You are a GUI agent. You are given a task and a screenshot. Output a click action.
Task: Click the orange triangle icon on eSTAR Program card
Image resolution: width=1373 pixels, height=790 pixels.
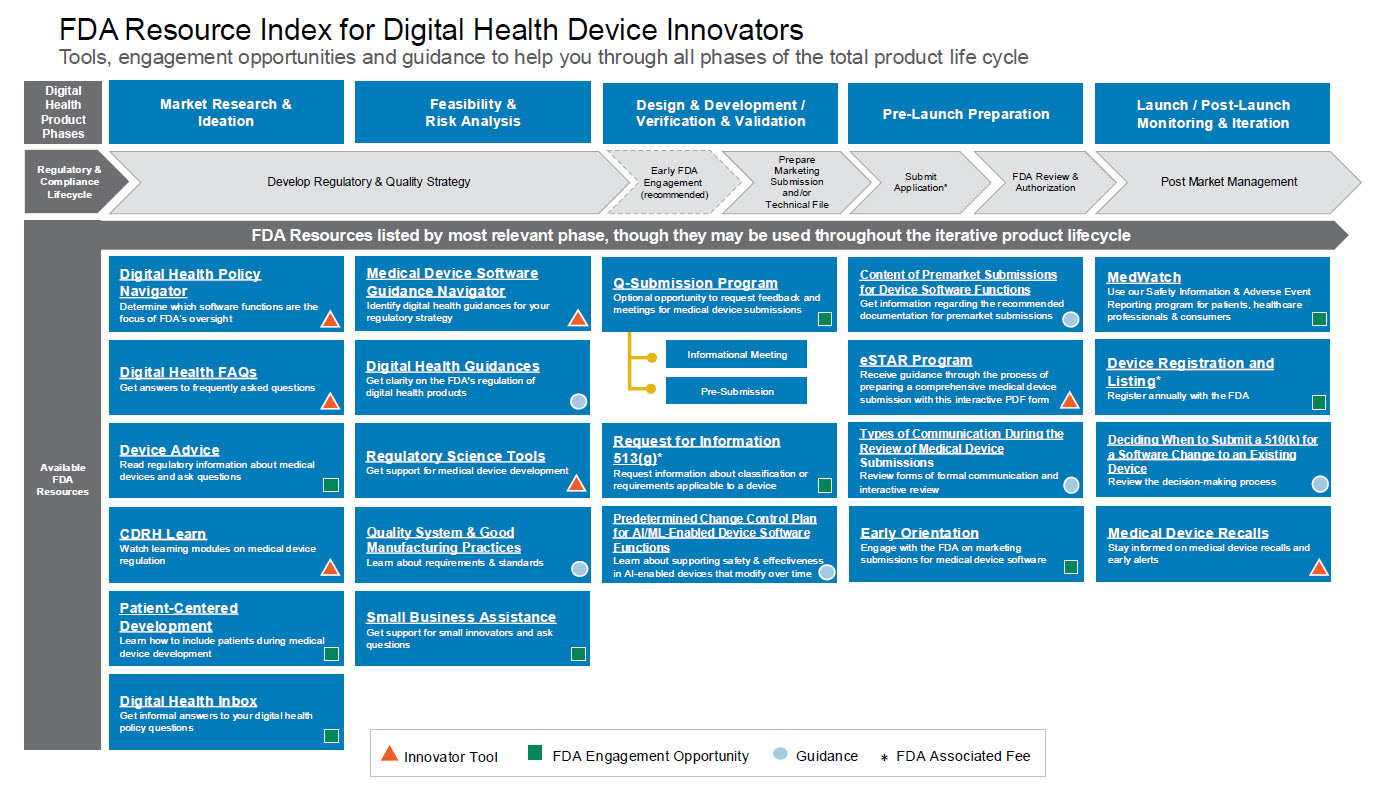[1069, 401]
